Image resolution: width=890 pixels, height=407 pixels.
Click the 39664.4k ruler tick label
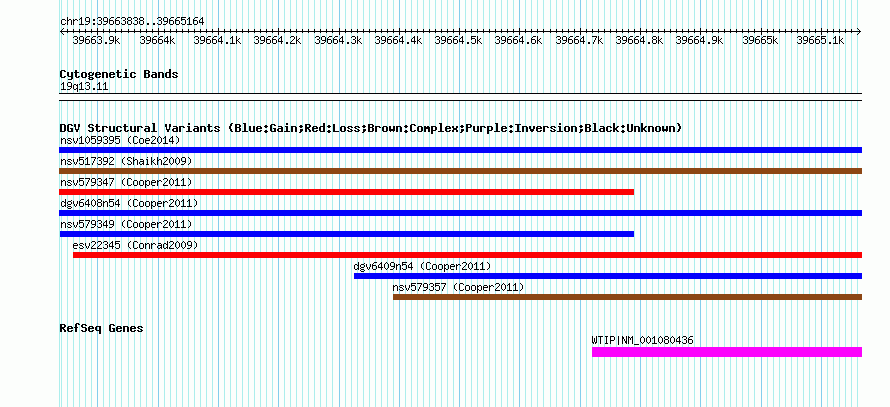tap(398, 41)
